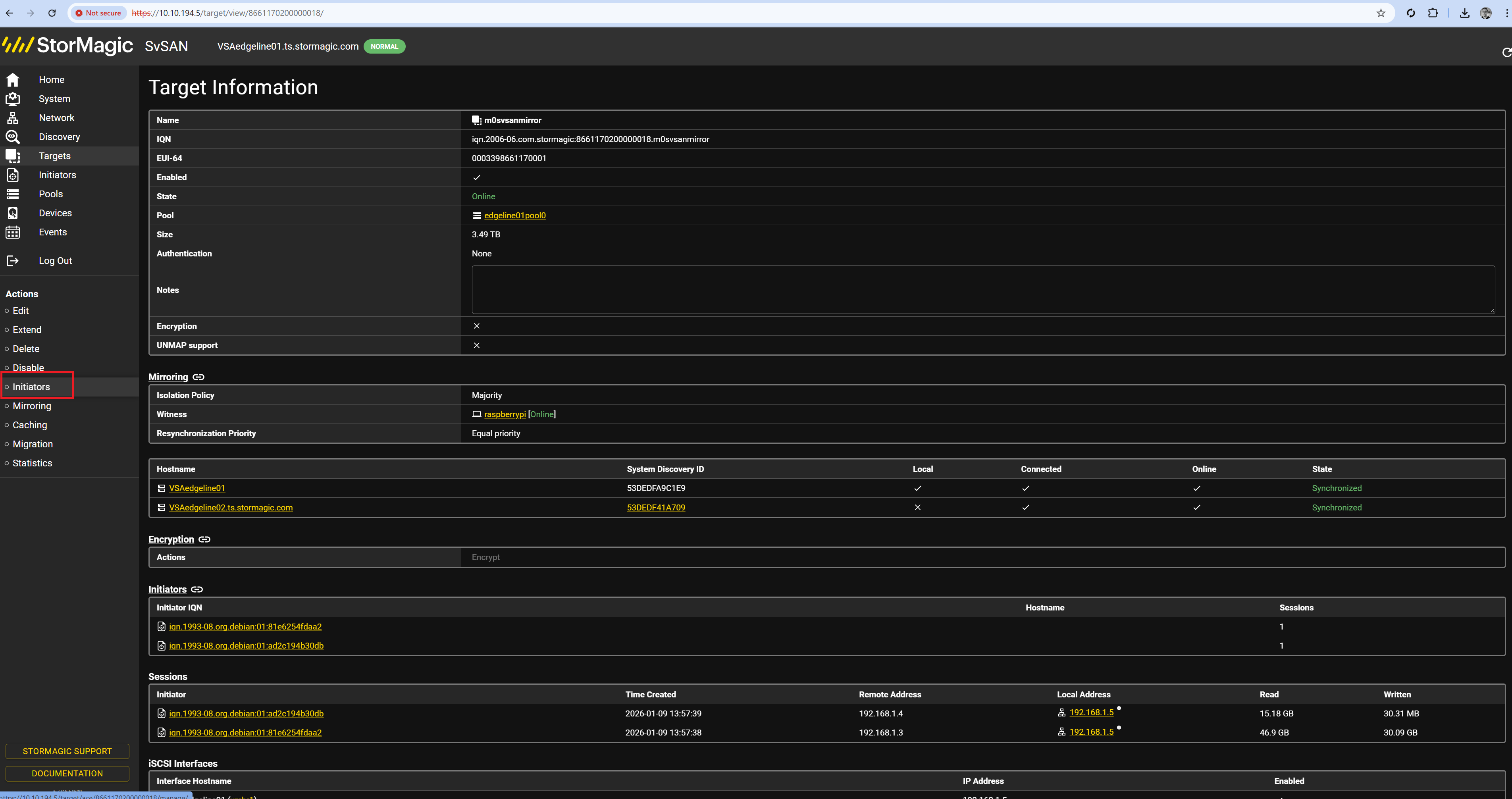The height and width of the screenshot is (799, 1512).
Task: Click the Devices icon in sidebar
Action: point(12,213)
